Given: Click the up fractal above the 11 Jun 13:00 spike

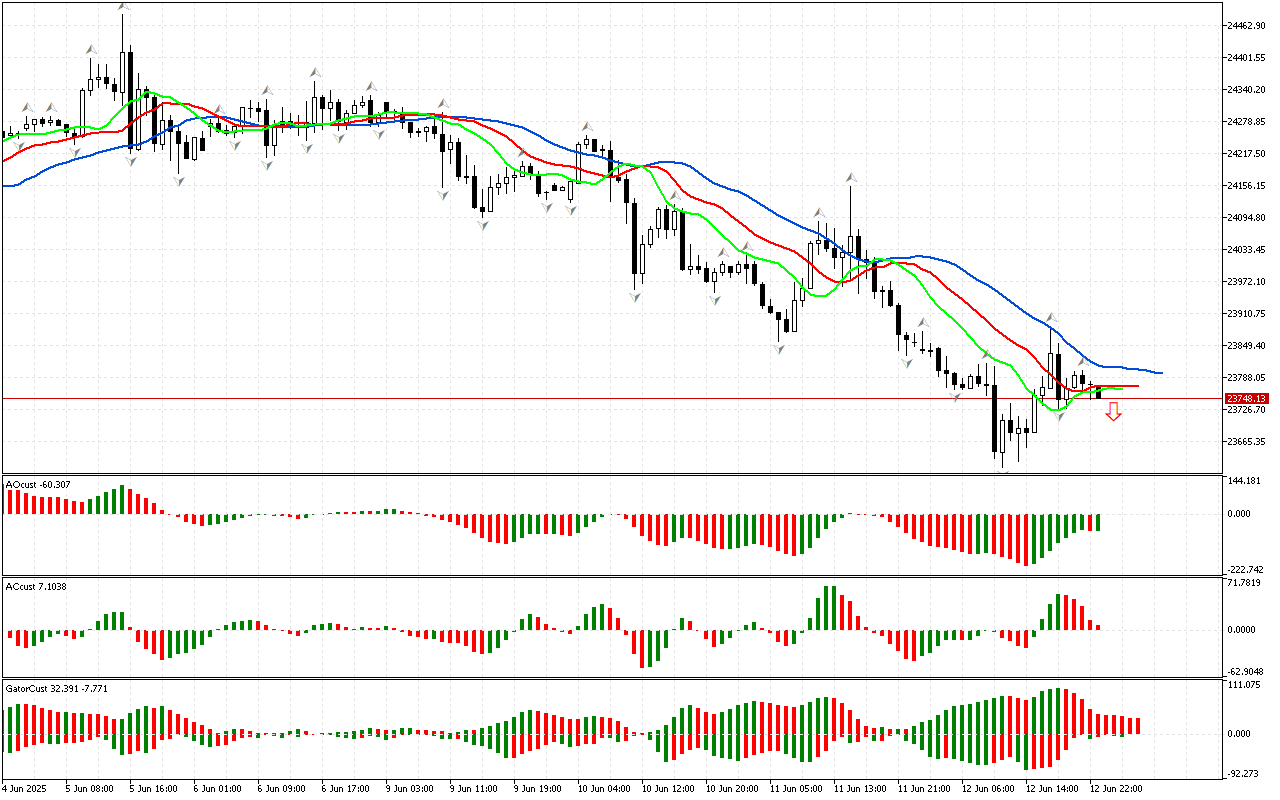Looking at the screenshot, I should (851, 177).
